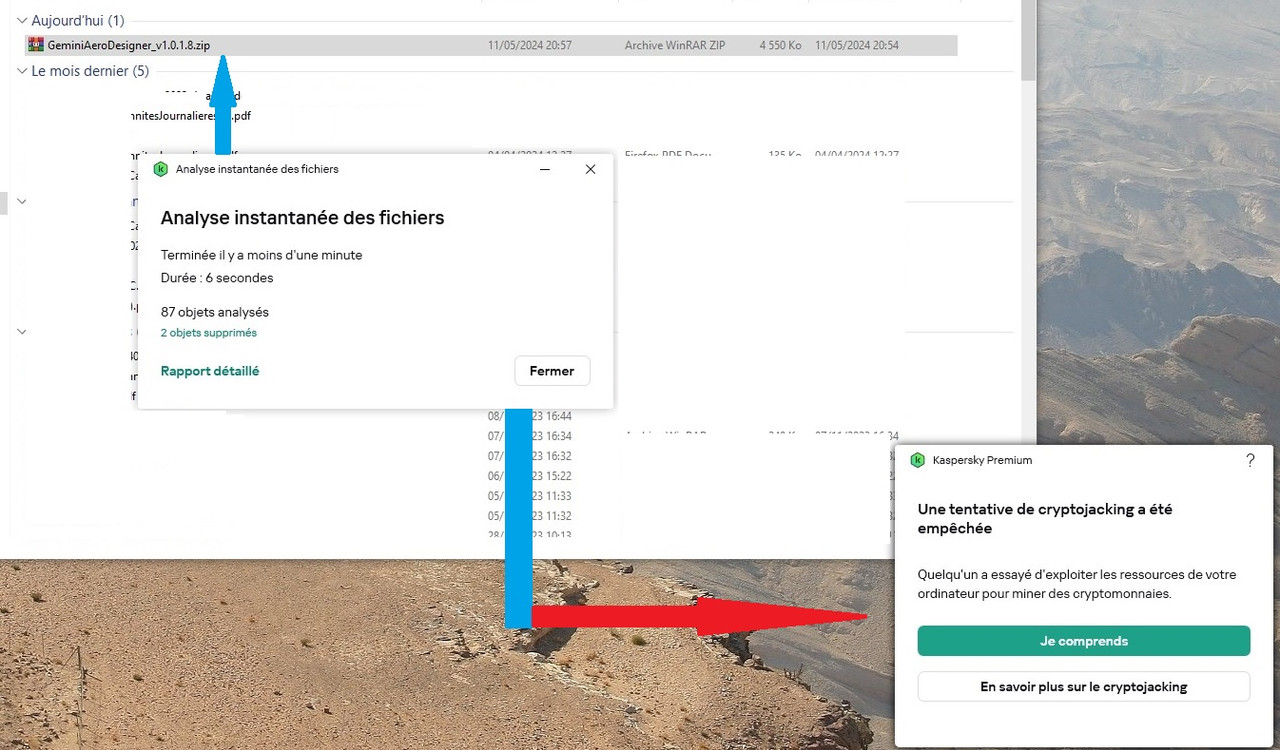Viewport: 1280px width, 750px height.
Task: Click Je comprends on the Kaspersky alert
Action: tap(1083, 641)
